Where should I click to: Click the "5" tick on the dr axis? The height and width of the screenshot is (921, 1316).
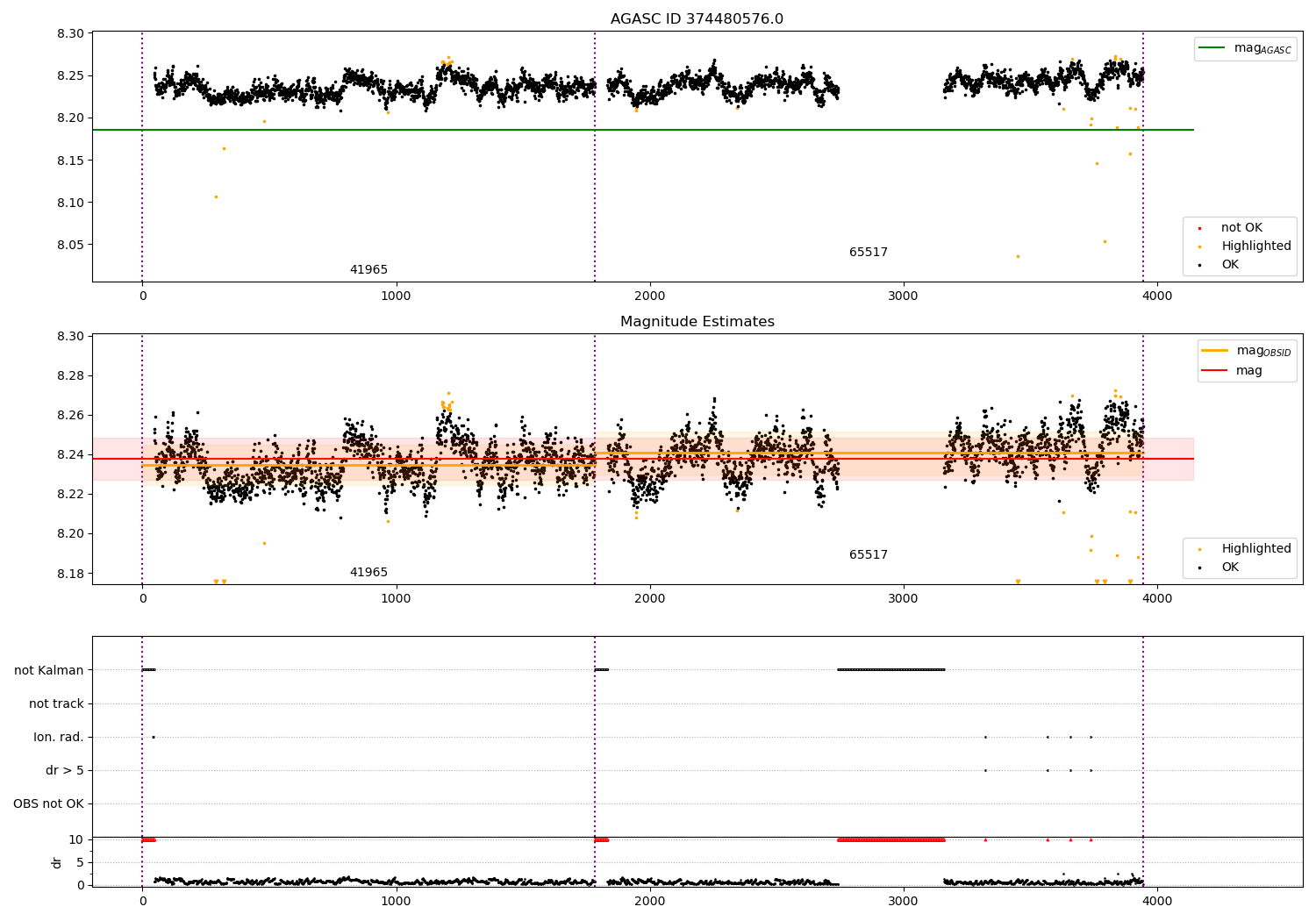click(81, 862)
